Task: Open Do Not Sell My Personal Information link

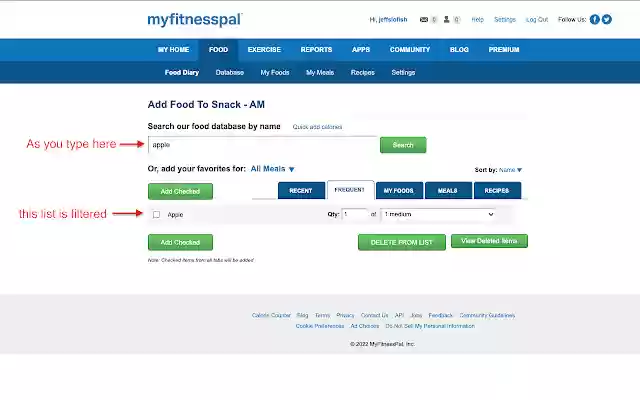Action: tap(430, 326)
